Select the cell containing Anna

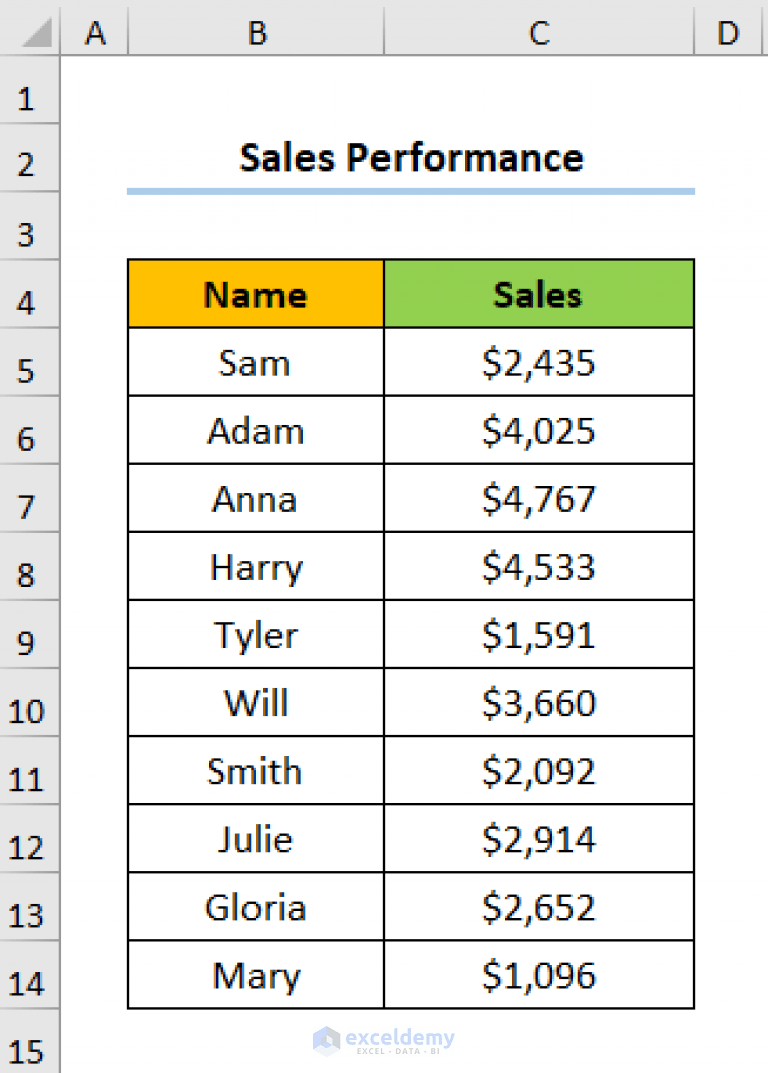[256, 499]
